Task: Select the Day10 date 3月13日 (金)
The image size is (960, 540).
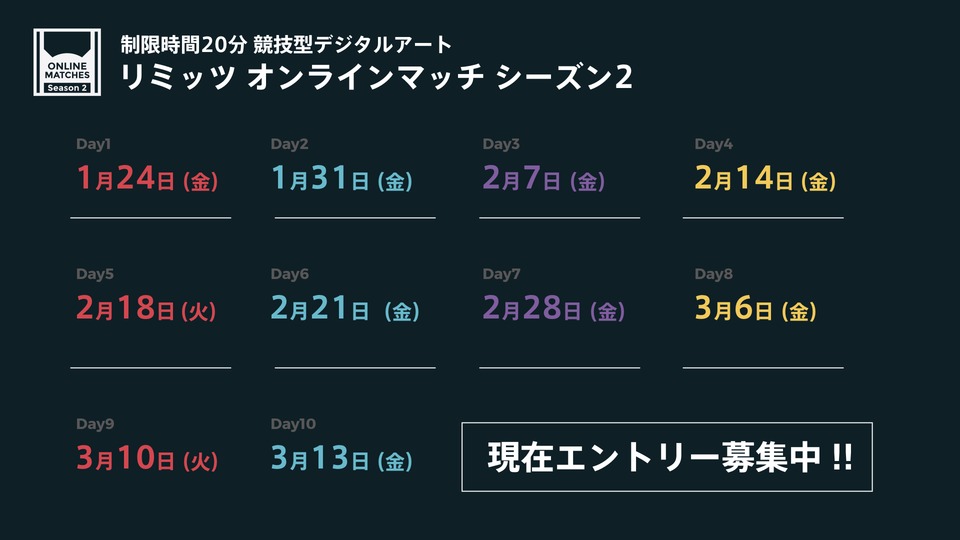Action: [x=342, y=458]
